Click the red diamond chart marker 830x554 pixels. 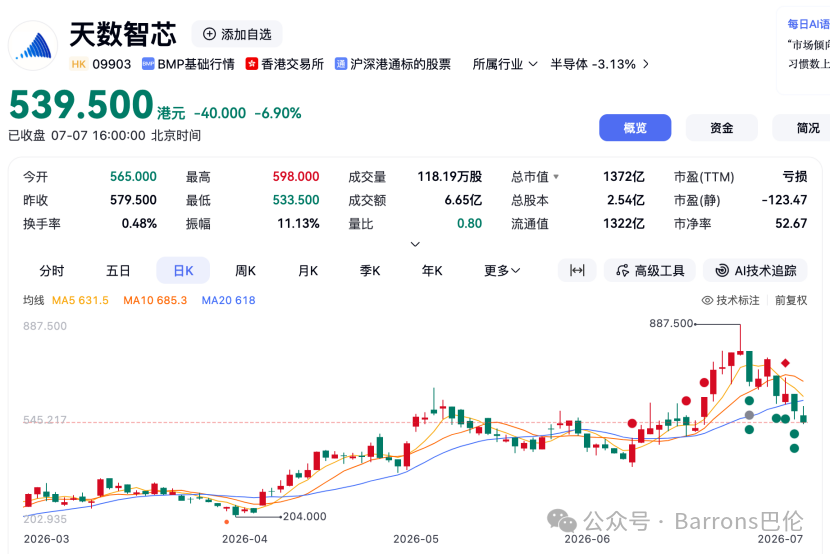click(786, 363)
